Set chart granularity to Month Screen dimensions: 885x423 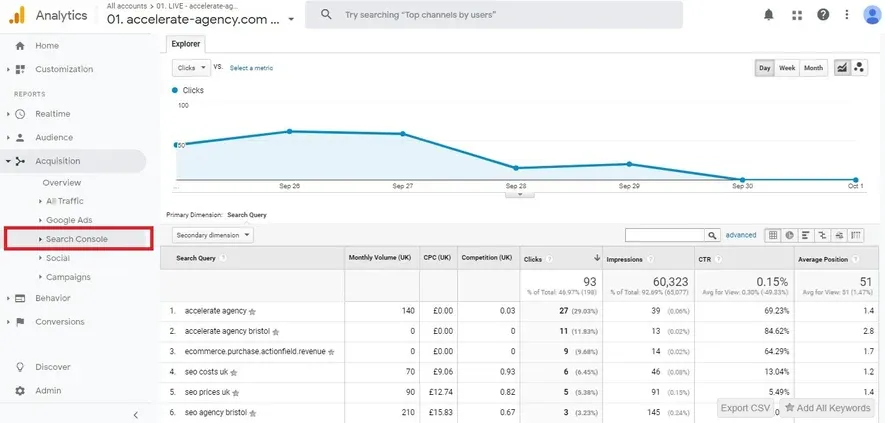coord(813,68)
